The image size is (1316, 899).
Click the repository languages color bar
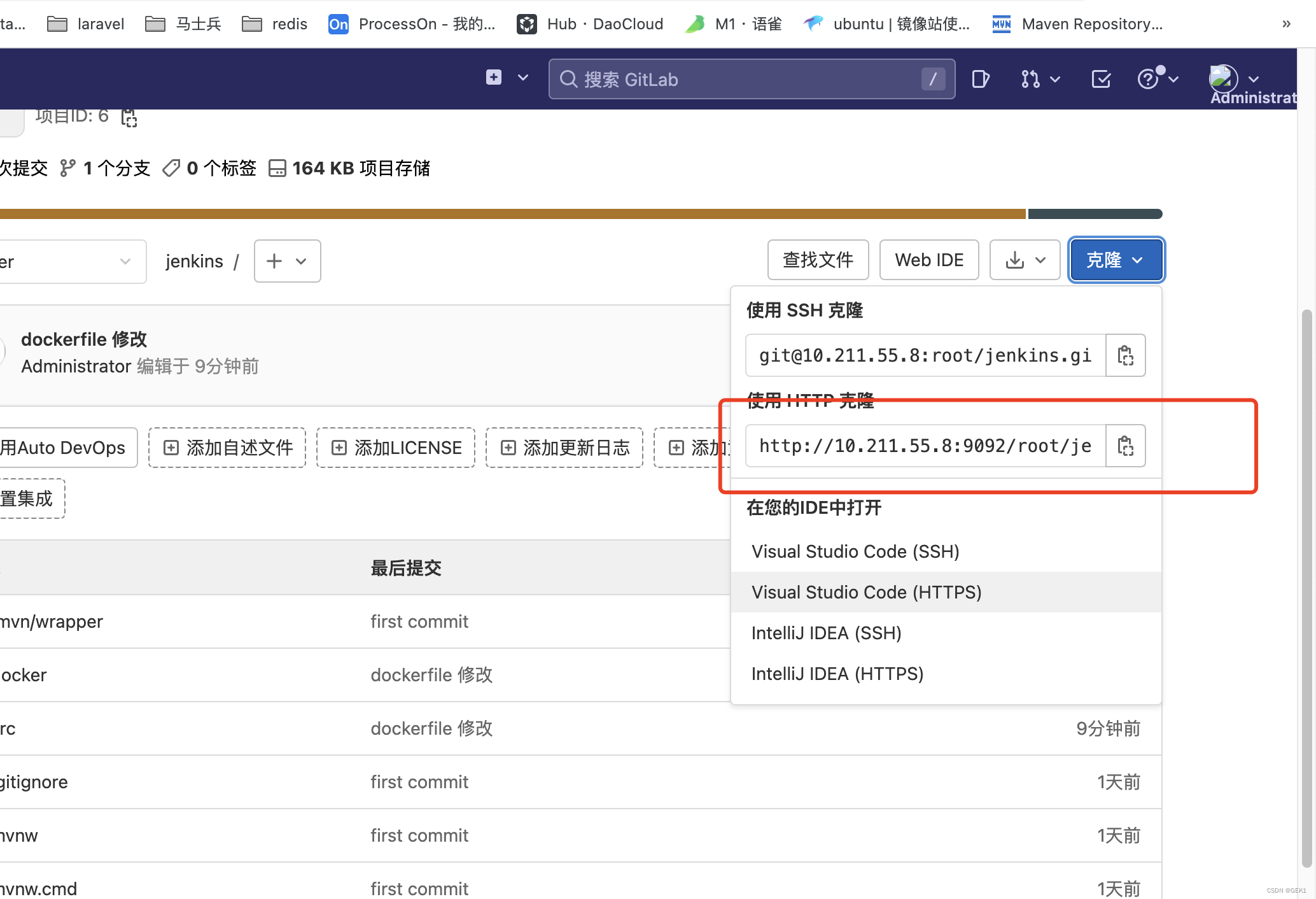(x=509, y=214)
